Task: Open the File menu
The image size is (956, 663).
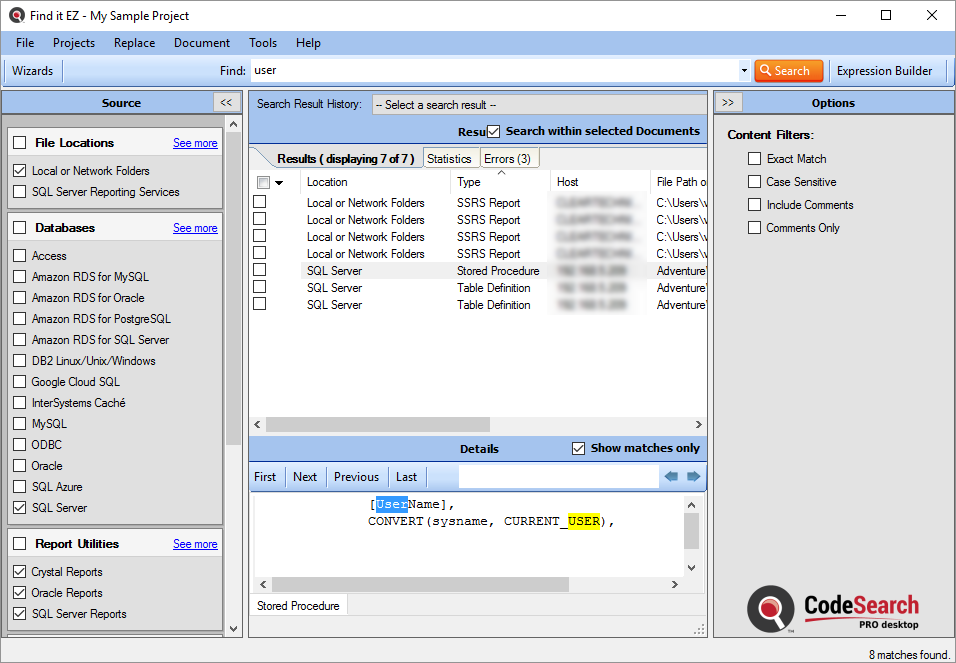Action: click(25, 43)
